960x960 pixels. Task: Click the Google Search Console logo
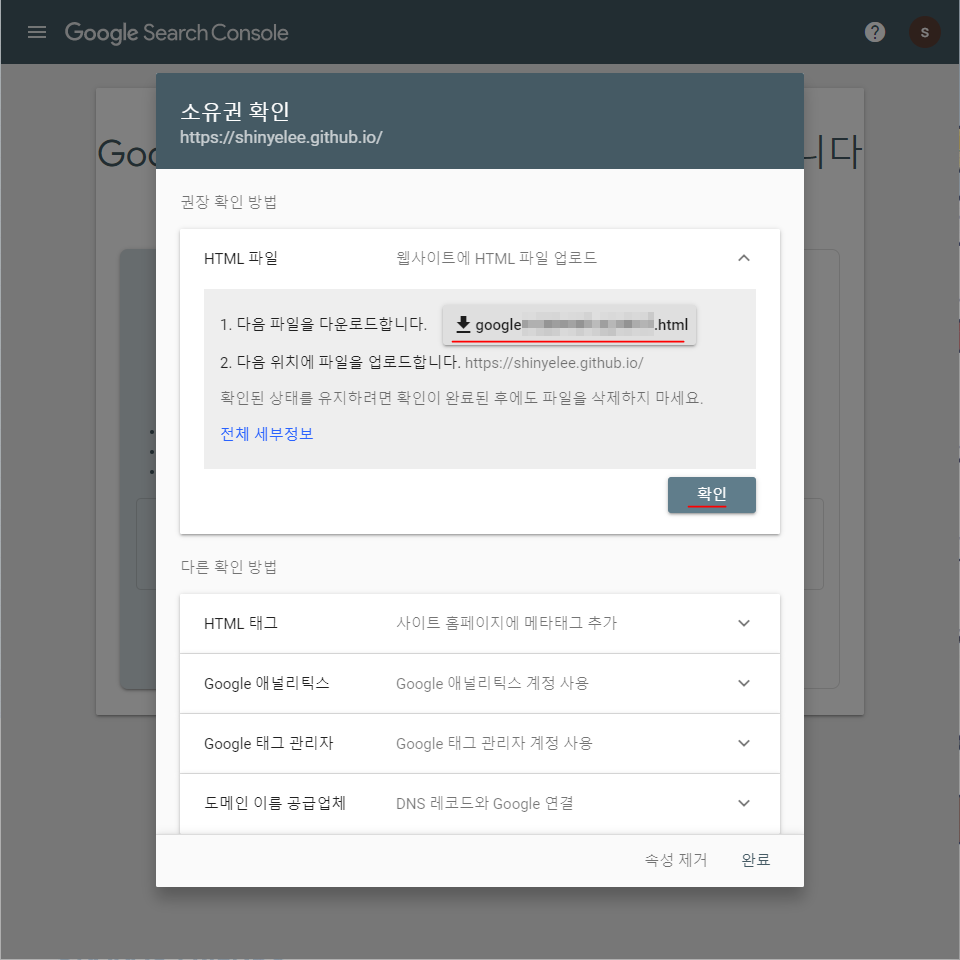176,32
